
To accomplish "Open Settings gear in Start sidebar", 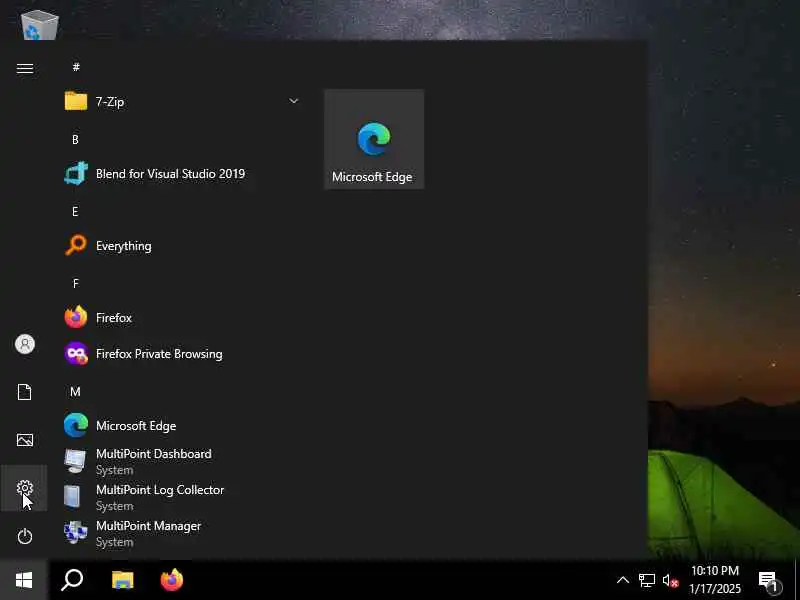I will pos(24,488).
